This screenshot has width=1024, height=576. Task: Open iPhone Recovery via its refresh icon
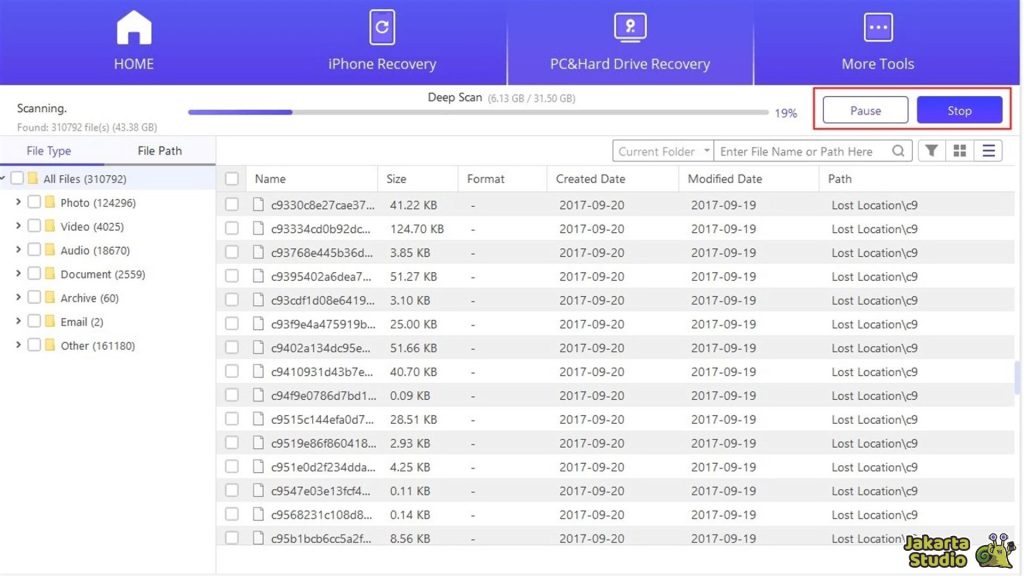coord(381,27)
